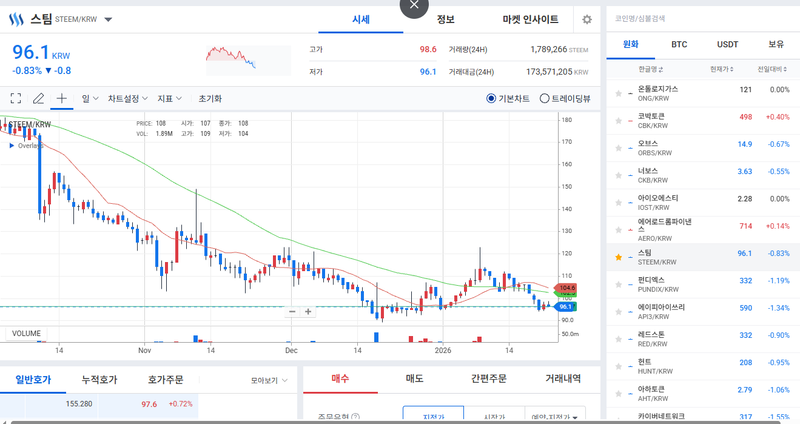This screenshot has height=424, width=800.
Task: Select the pencil drawing tool
Action: 39,99
